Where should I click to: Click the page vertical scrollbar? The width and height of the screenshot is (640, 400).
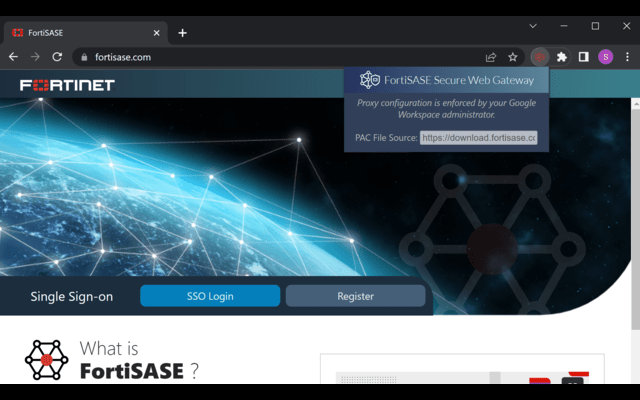(636, 220)
